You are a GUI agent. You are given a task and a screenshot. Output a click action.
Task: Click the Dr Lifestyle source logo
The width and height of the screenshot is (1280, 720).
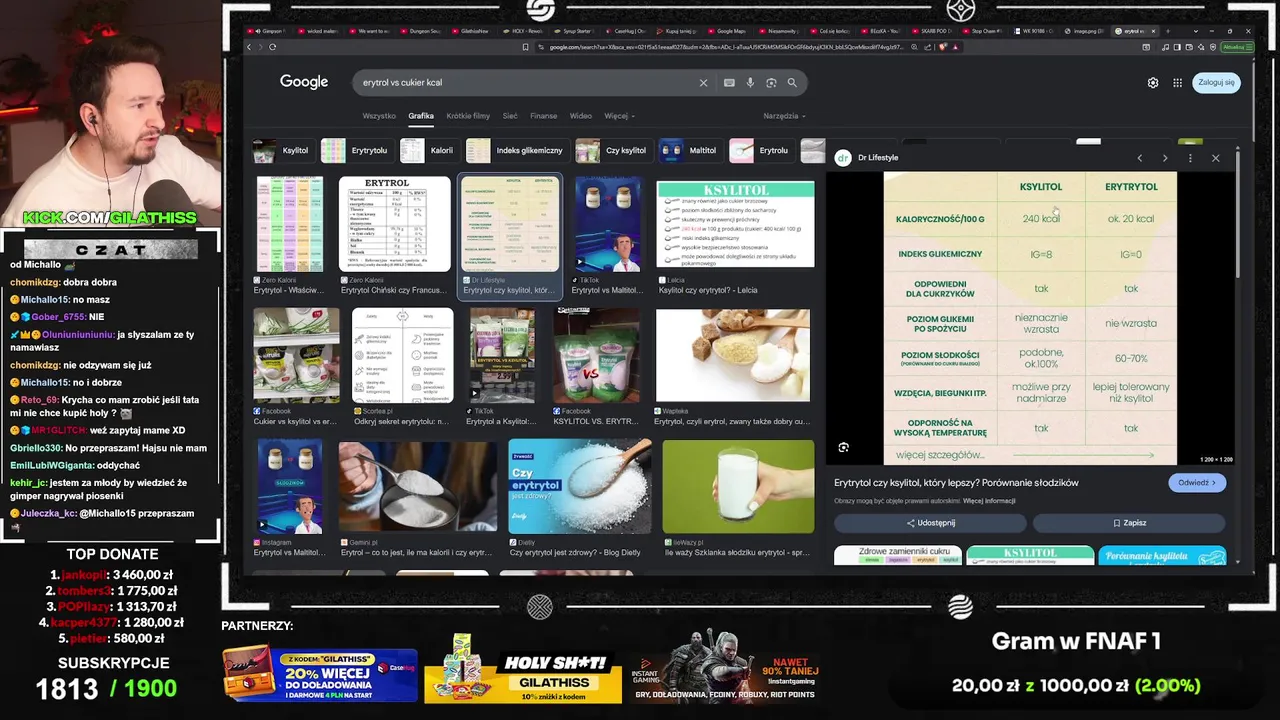(843, 158)
